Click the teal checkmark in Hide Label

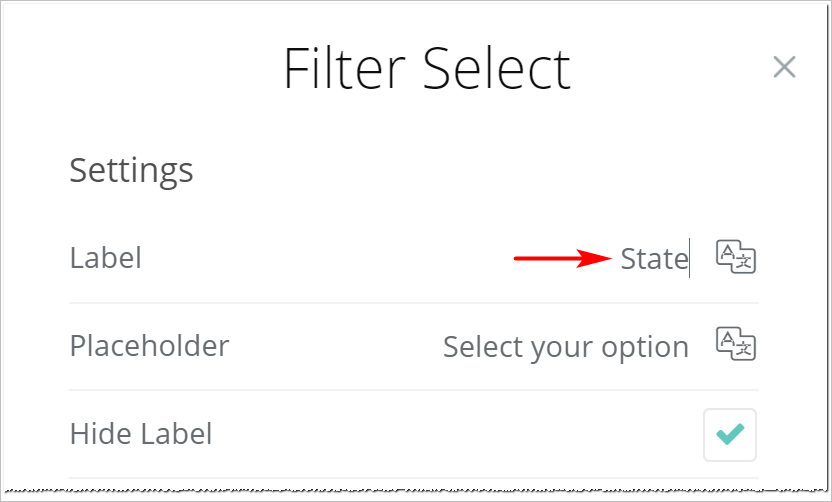(730, 434)
